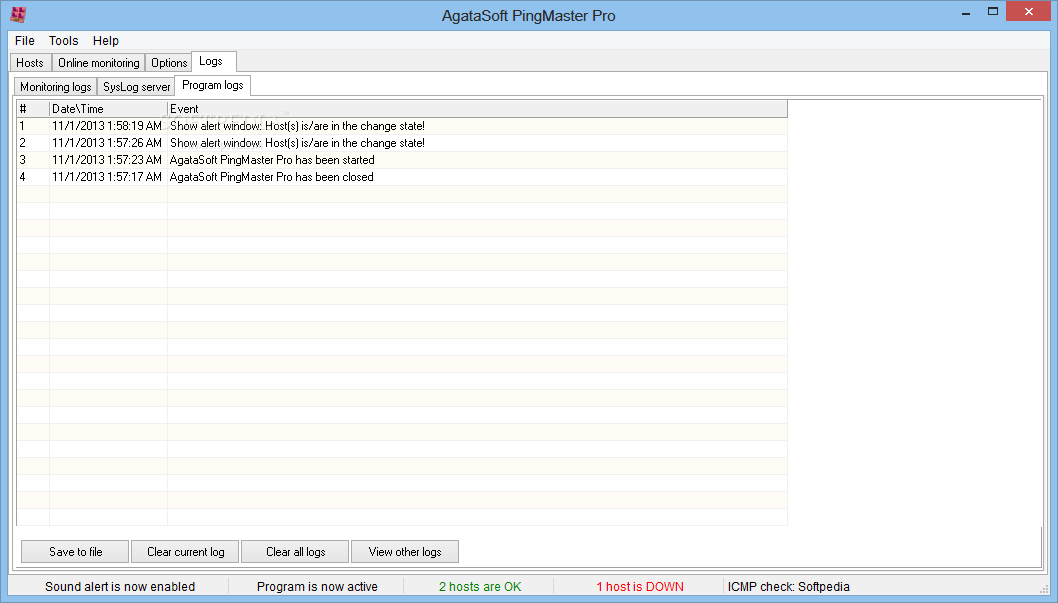Open the Help menu

[x=106, y=40]
